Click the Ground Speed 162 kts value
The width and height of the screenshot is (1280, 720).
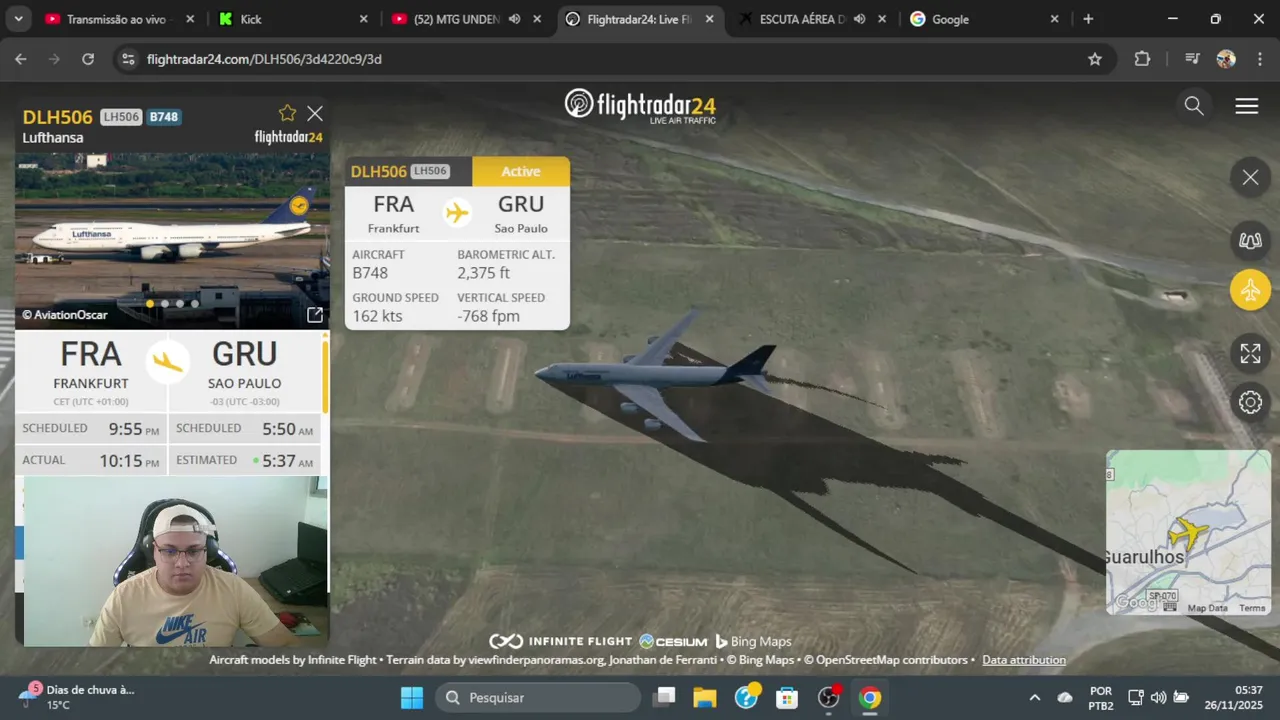377,316
